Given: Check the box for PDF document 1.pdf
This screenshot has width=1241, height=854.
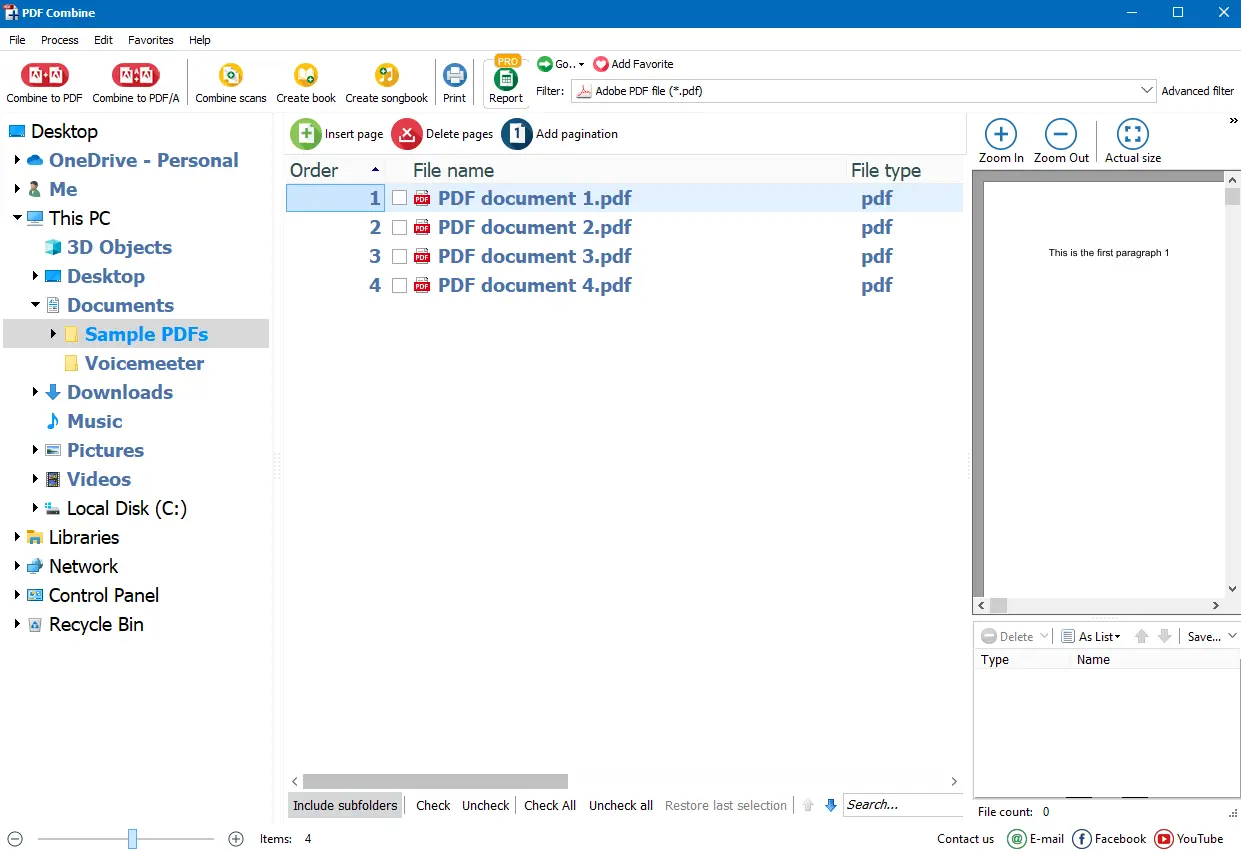Looking at the screenshot, I should (x=399, y=198).
